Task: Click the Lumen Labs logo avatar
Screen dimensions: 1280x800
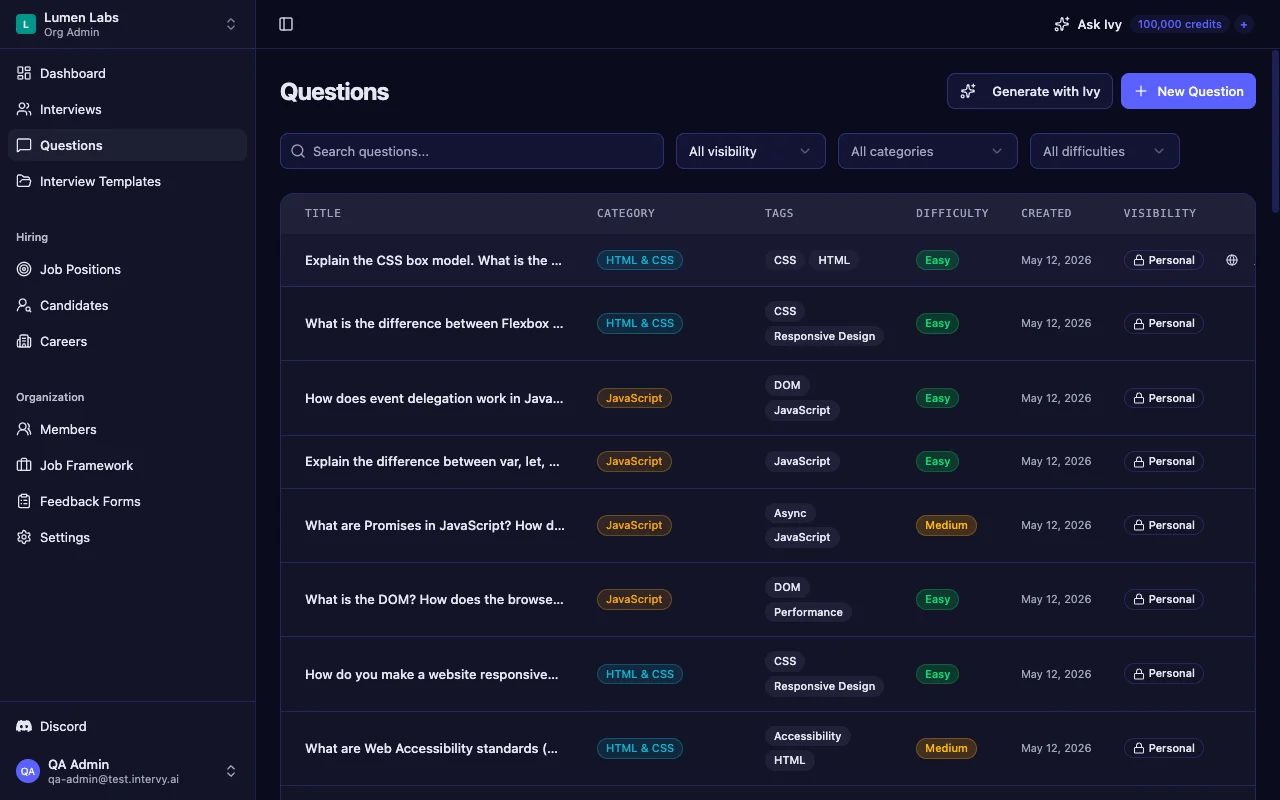Action: pyautogui.click(x=26, y=24)
